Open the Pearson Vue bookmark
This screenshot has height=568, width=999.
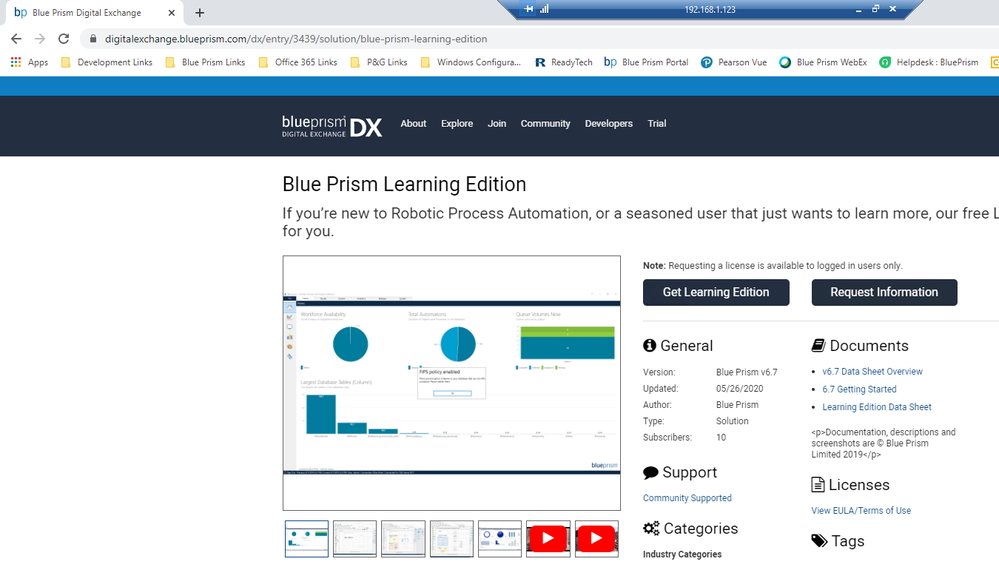734,62
